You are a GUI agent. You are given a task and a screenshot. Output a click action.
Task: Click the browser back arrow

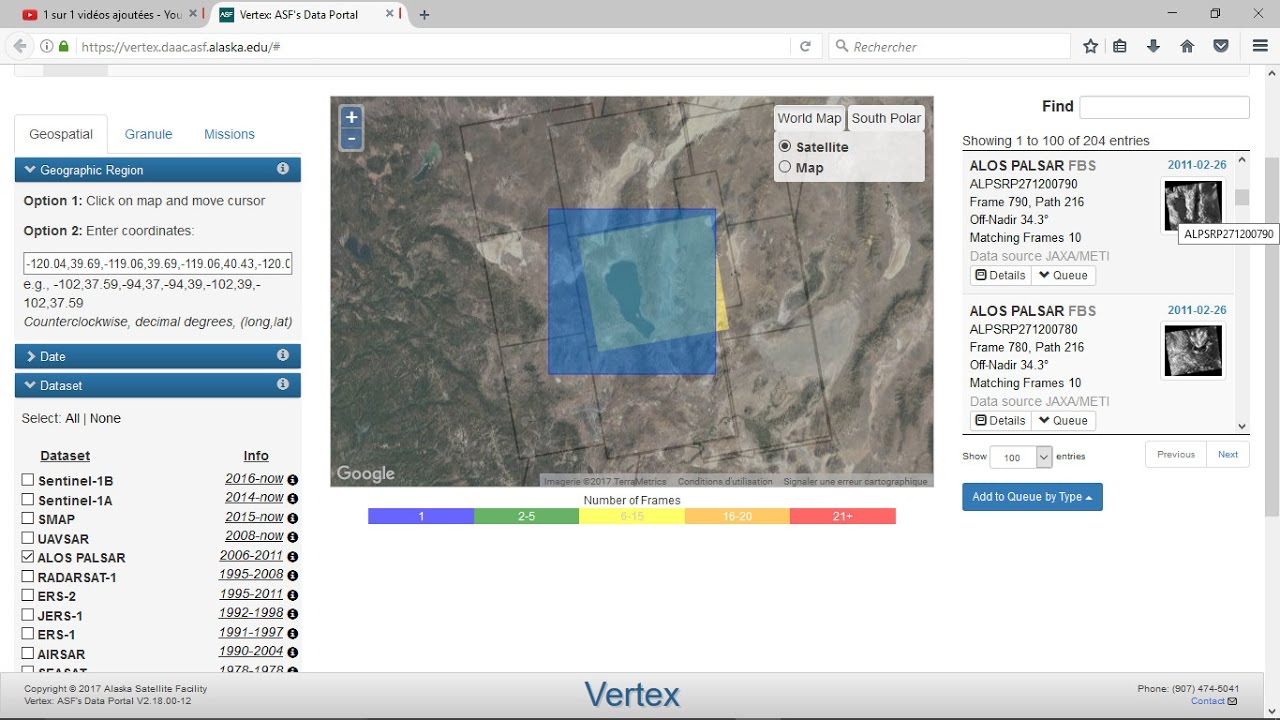20,46
